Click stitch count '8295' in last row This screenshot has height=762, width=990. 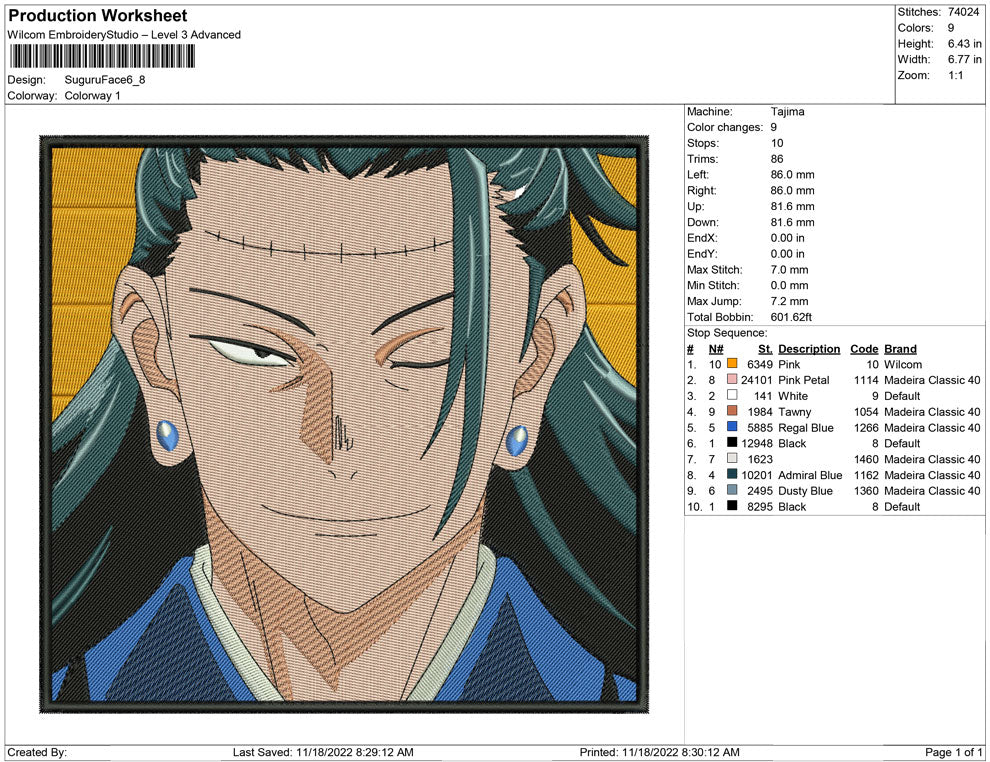coord(760,506)
